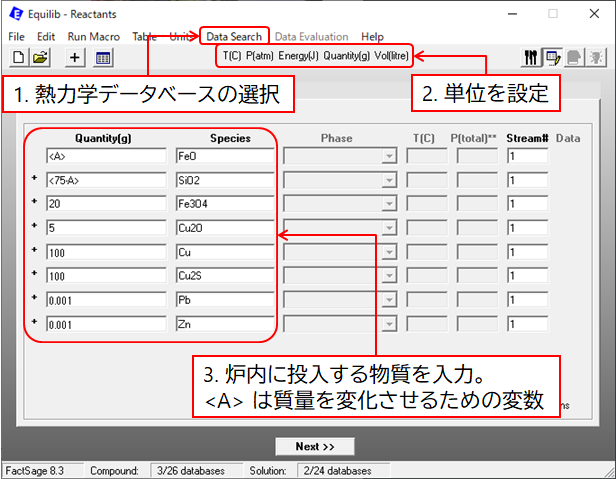Click the black fork-shaped icon in right toolbar
Image resolution: width=616 pixels, height=479 pixels.
tap(531, 58)
